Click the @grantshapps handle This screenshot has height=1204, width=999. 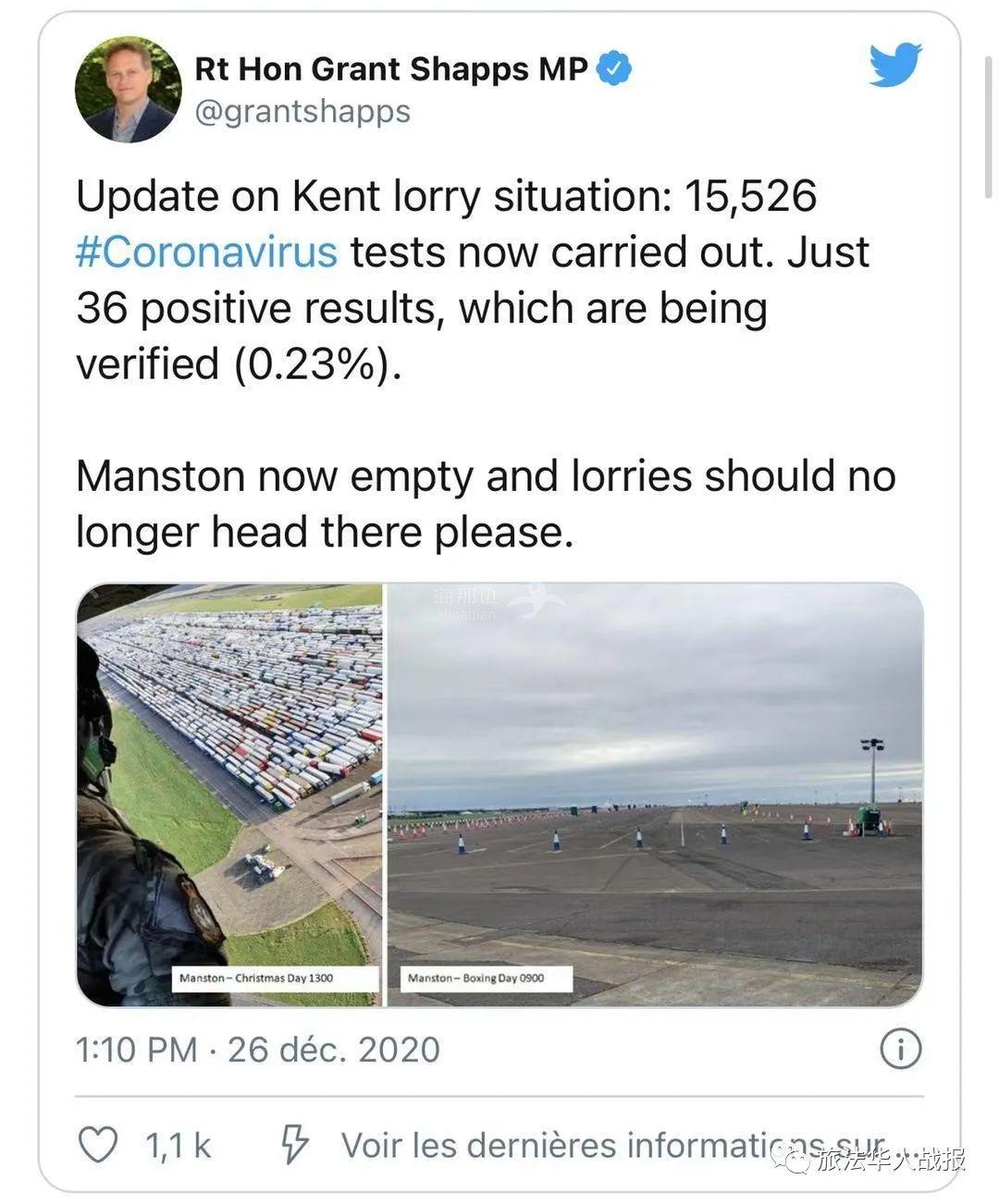[302, 112]
